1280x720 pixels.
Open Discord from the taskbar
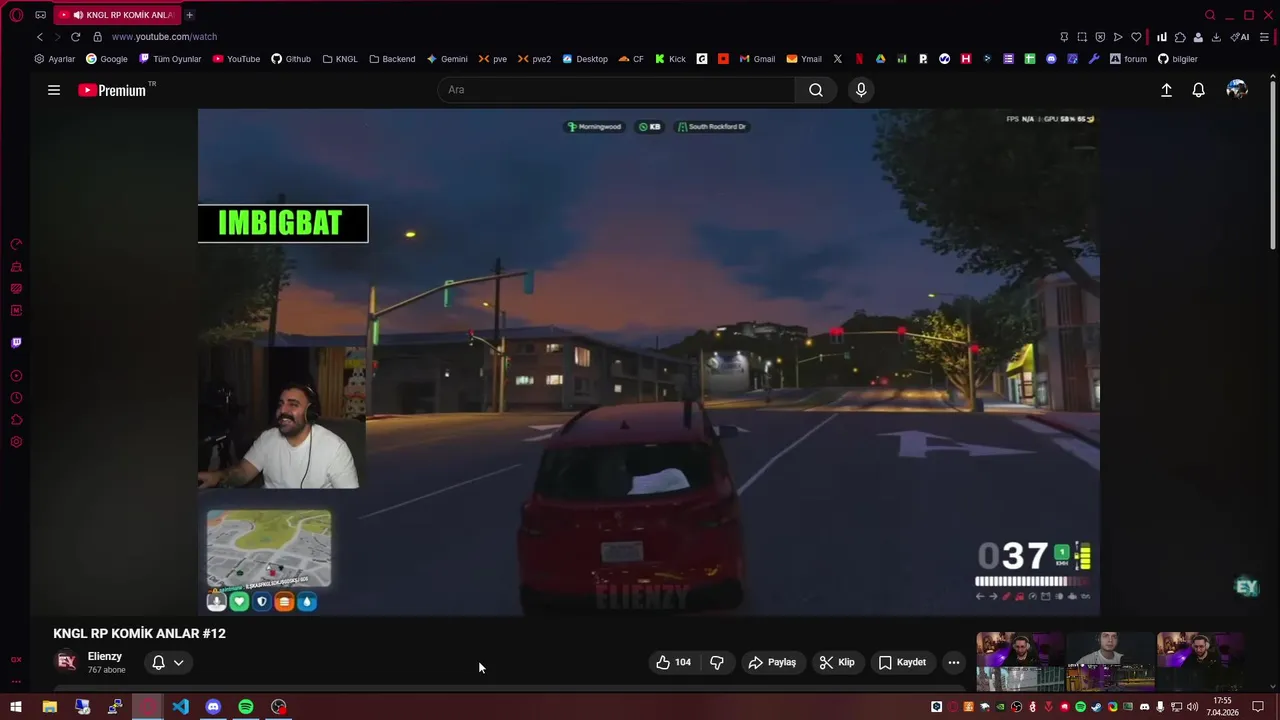click(x=213, y=707)
